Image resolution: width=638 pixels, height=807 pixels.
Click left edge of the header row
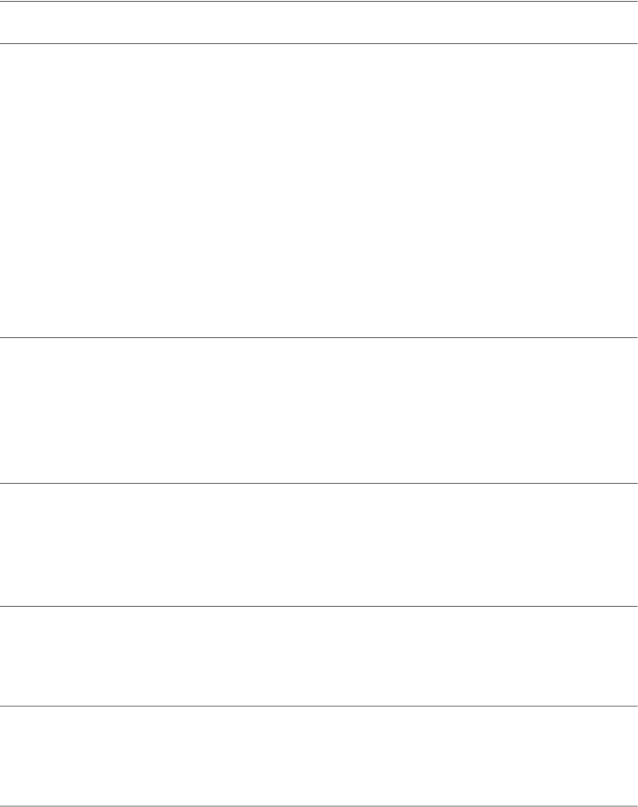tap(8, 22)
